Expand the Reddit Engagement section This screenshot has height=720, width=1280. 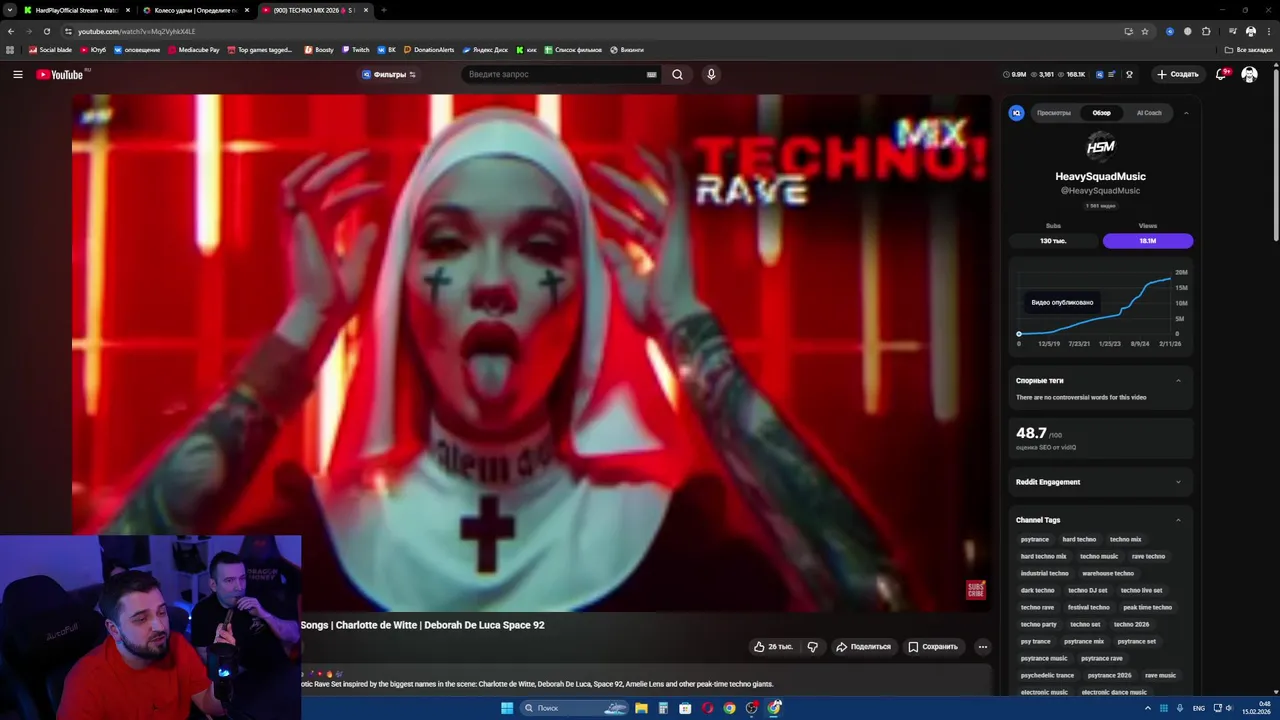1178,482
